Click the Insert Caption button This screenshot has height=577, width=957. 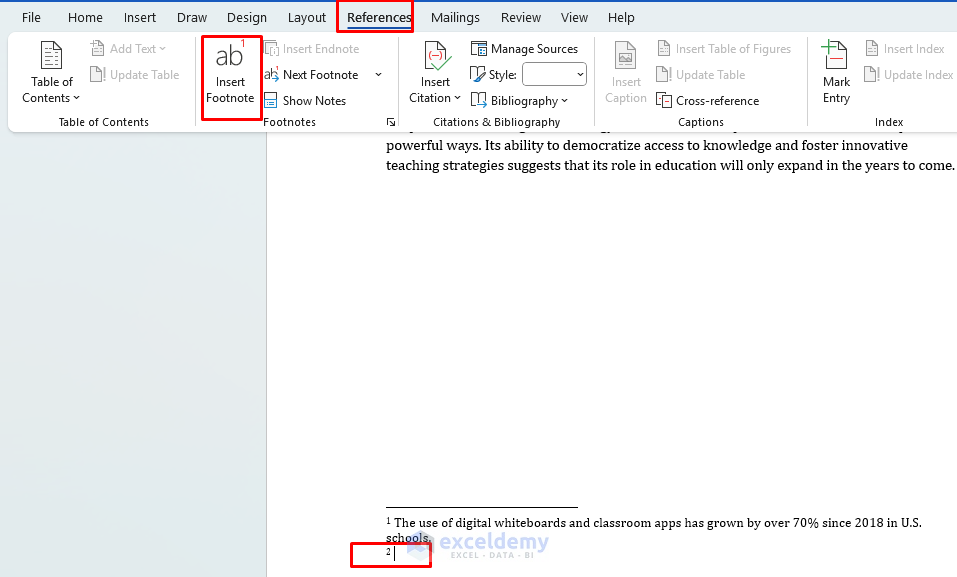(x=626, y=72)
